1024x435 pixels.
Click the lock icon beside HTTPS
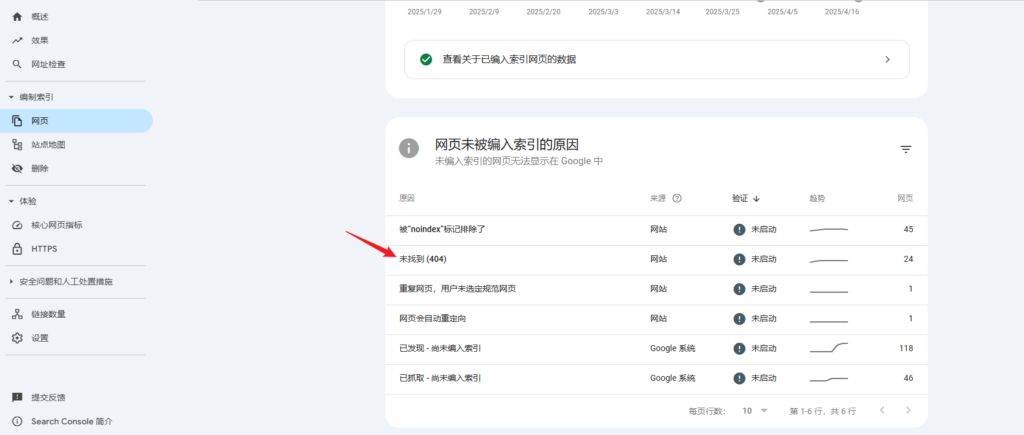click(17, 249)
